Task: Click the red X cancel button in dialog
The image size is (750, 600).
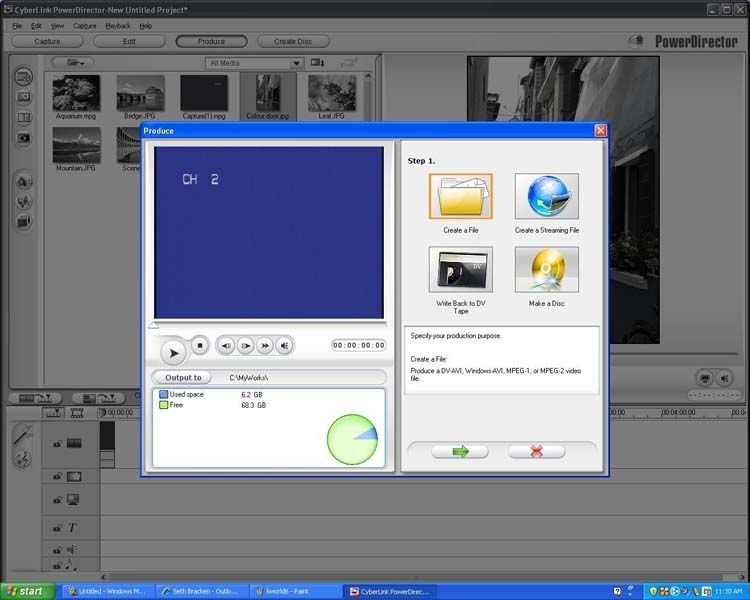Action: coord(537,451)
